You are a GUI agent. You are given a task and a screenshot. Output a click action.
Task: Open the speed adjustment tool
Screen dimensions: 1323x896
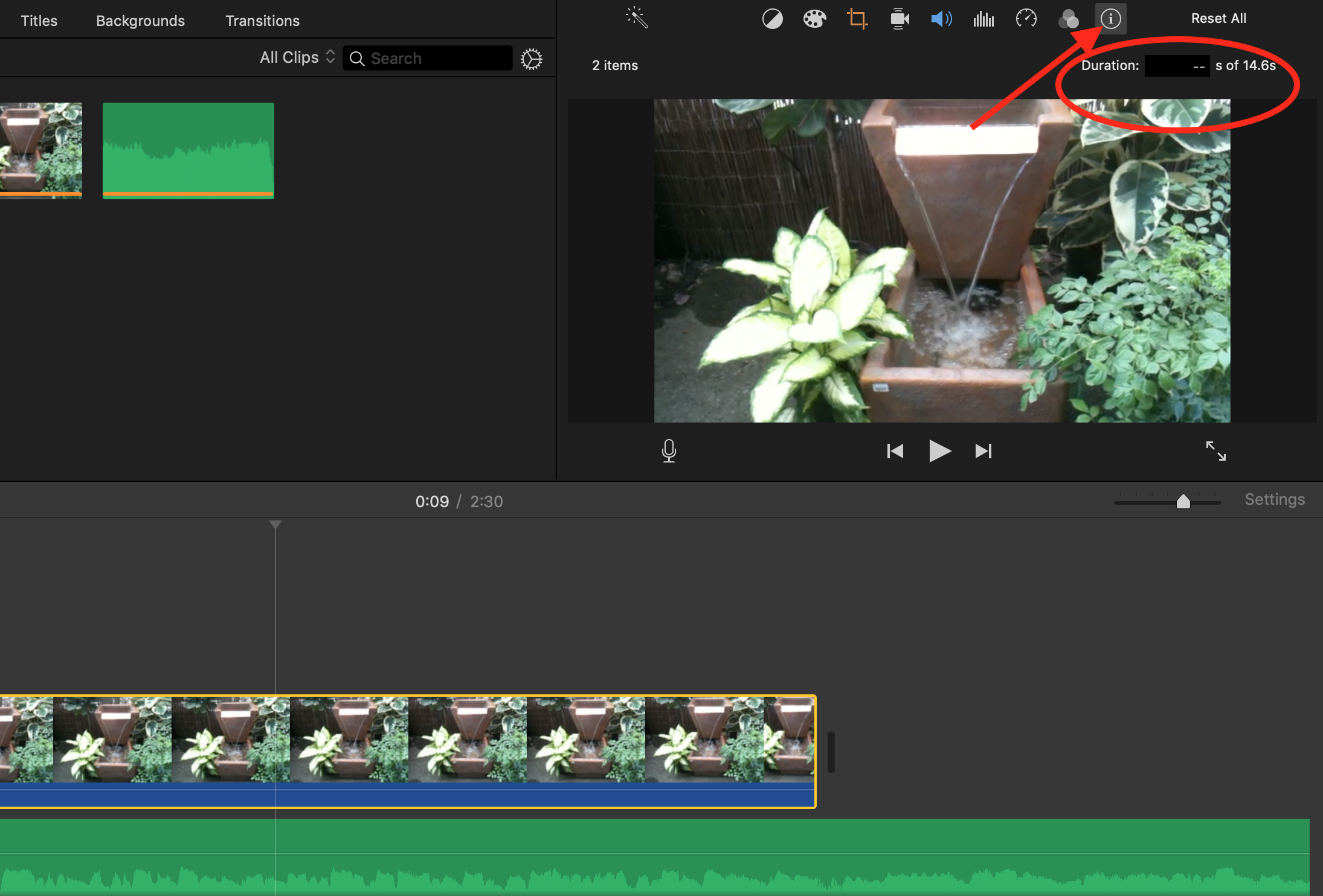point(1026,19)
